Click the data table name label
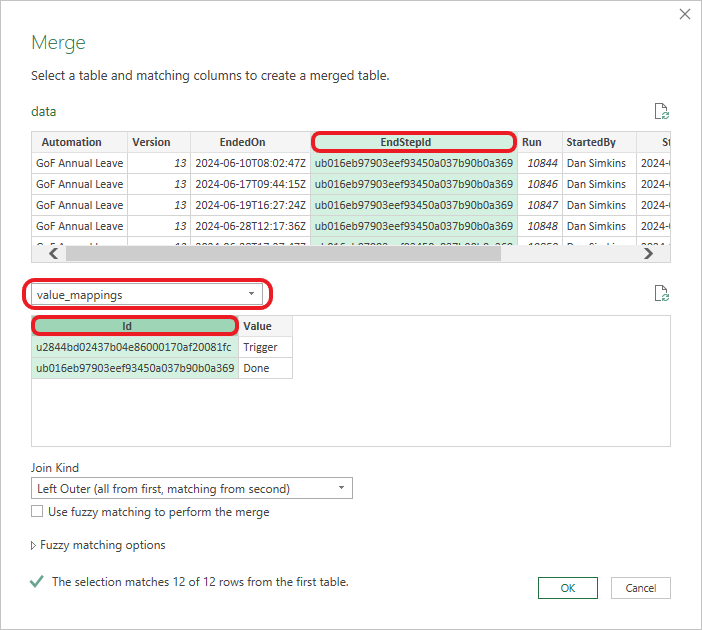The image size is (702, 630). 43,111
